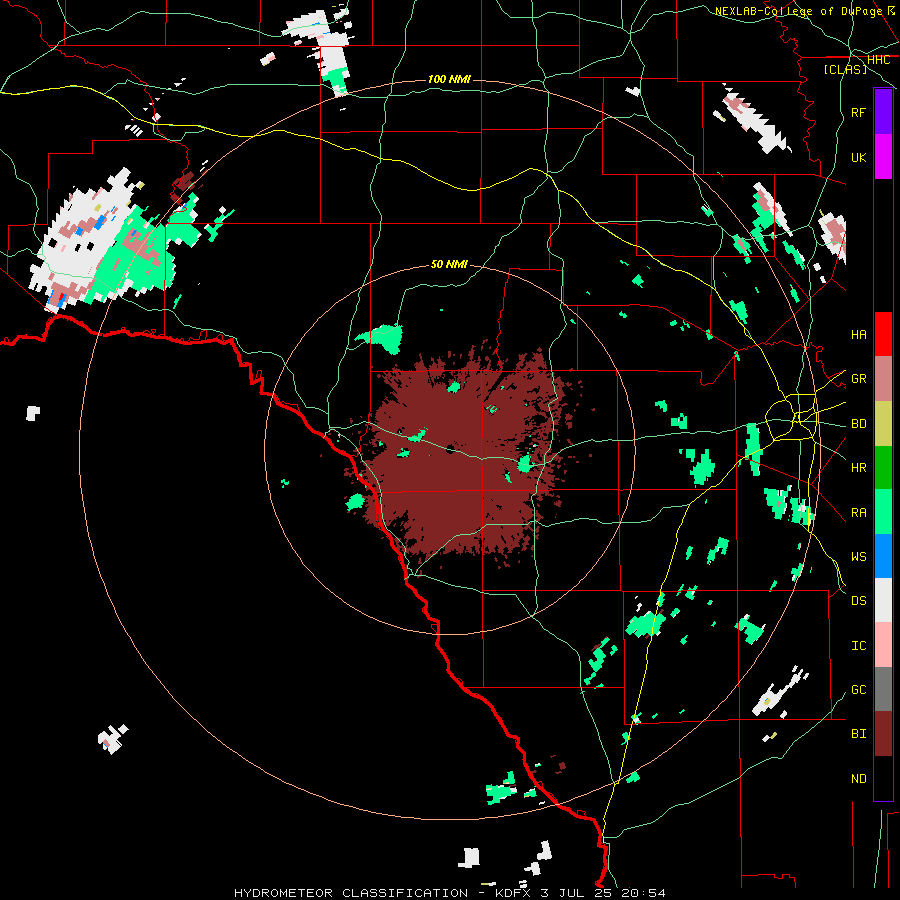Click the "HR" legend label
Screen dimensions: 900x900
[859, 468]
